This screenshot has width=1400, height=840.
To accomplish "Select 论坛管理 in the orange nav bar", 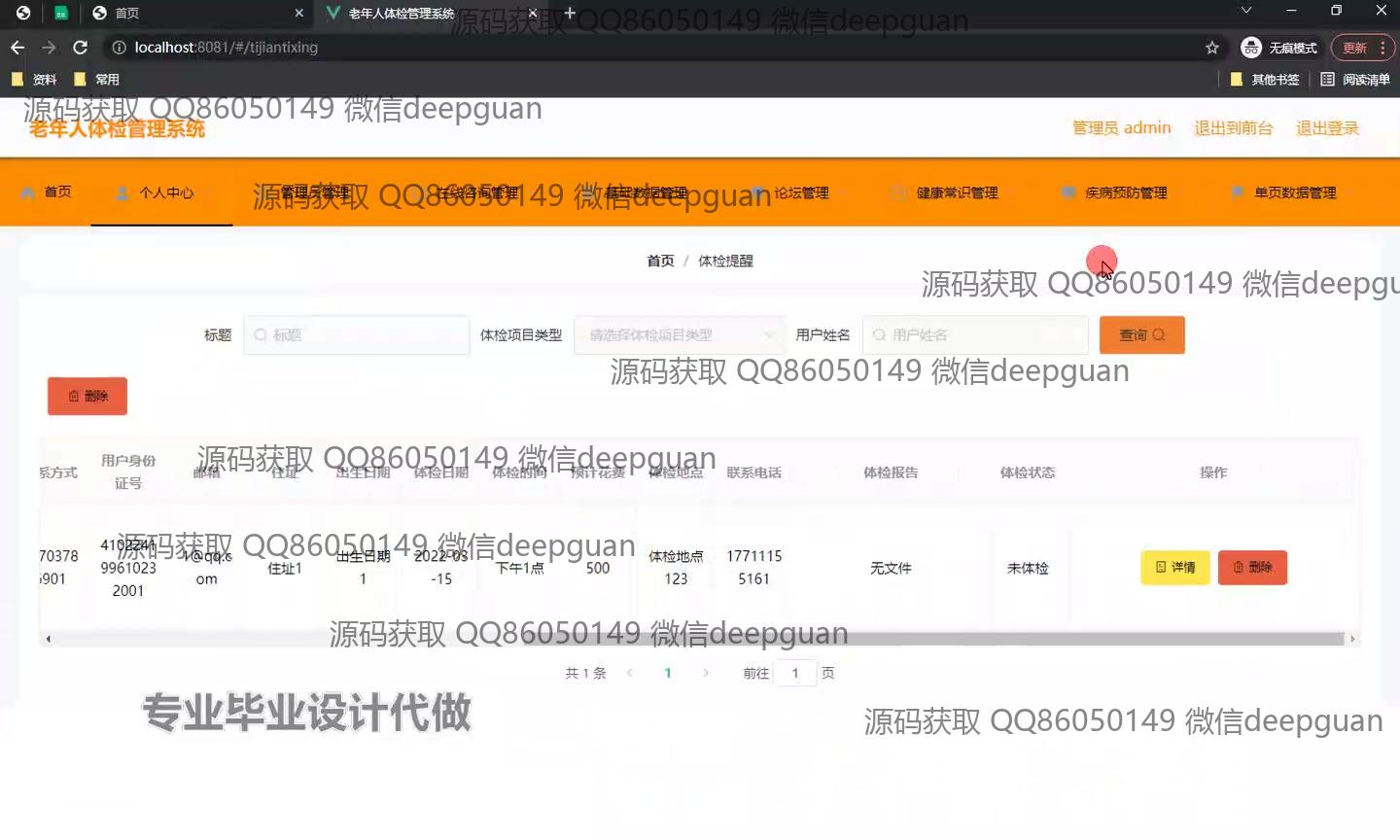I will pyautogui.click(x=801, y=192).
